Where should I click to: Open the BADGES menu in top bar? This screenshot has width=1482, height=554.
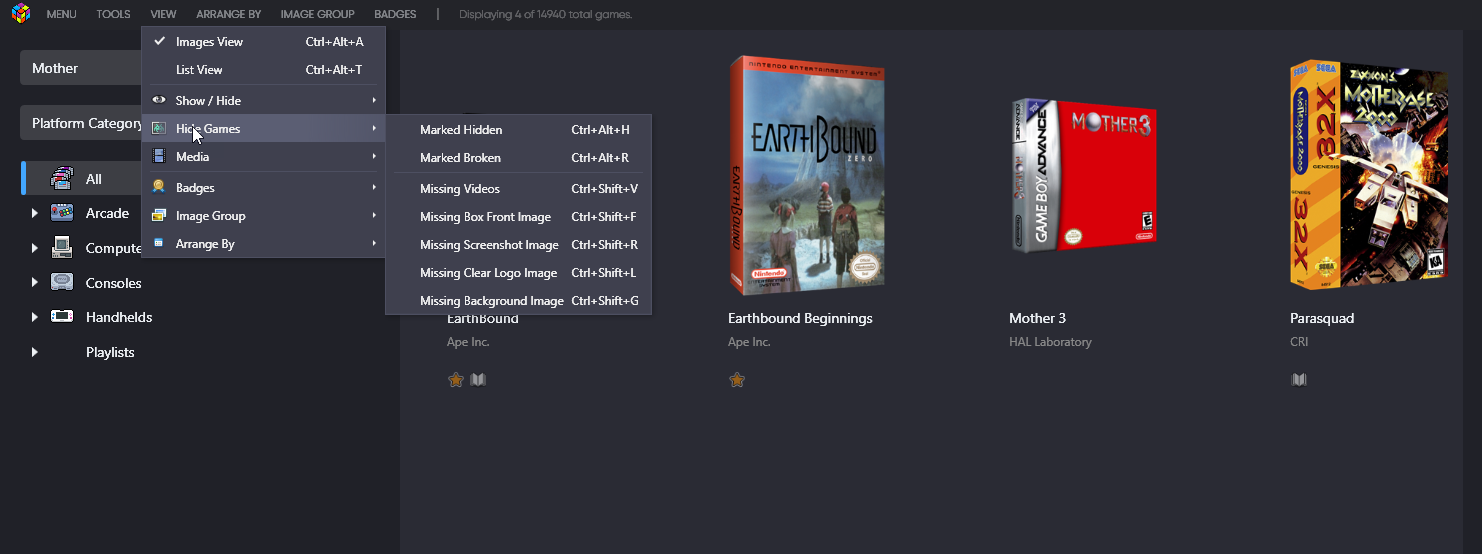pyautogui.click(x=395, y=14)
